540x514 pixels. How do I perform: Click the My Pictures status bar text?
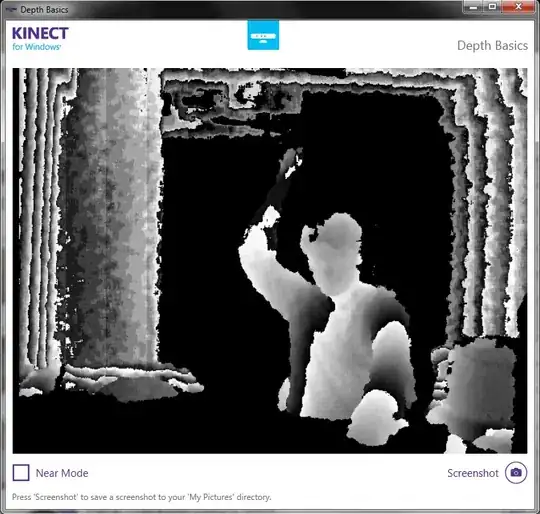(x=142, y=497)
